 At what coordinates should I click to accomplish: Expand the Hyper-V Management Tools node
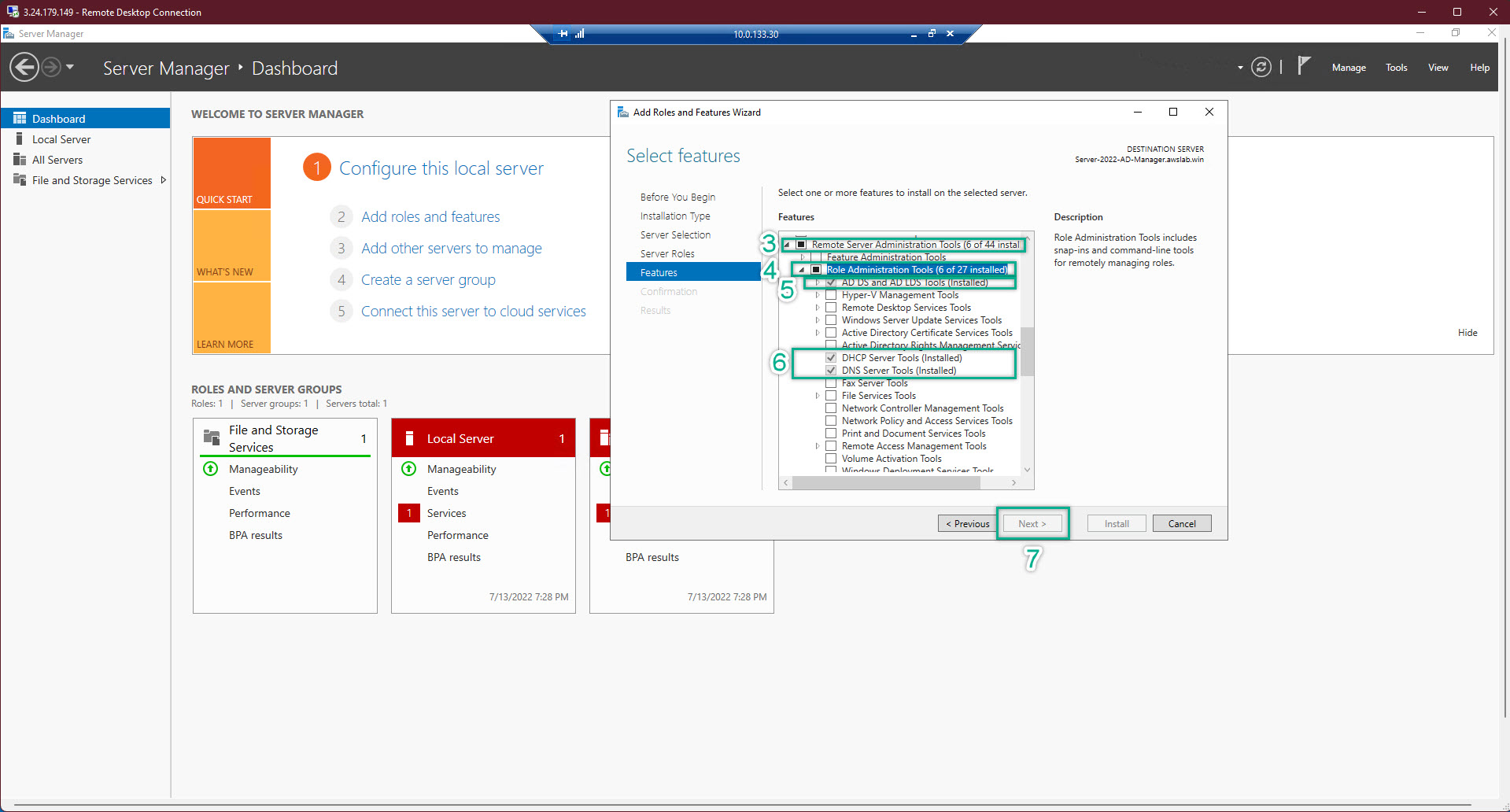[x=817, y=295]
